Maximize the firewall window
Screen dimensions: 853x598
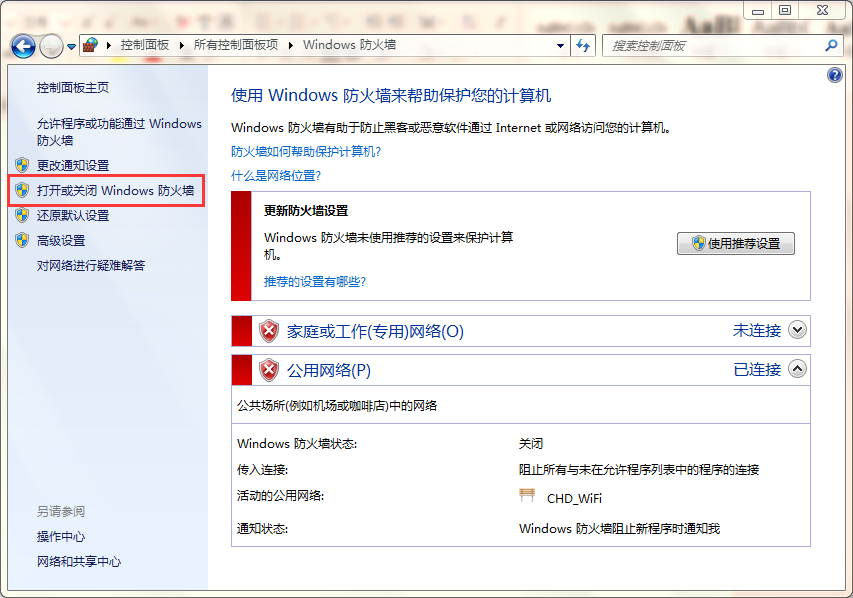point(785,10)
